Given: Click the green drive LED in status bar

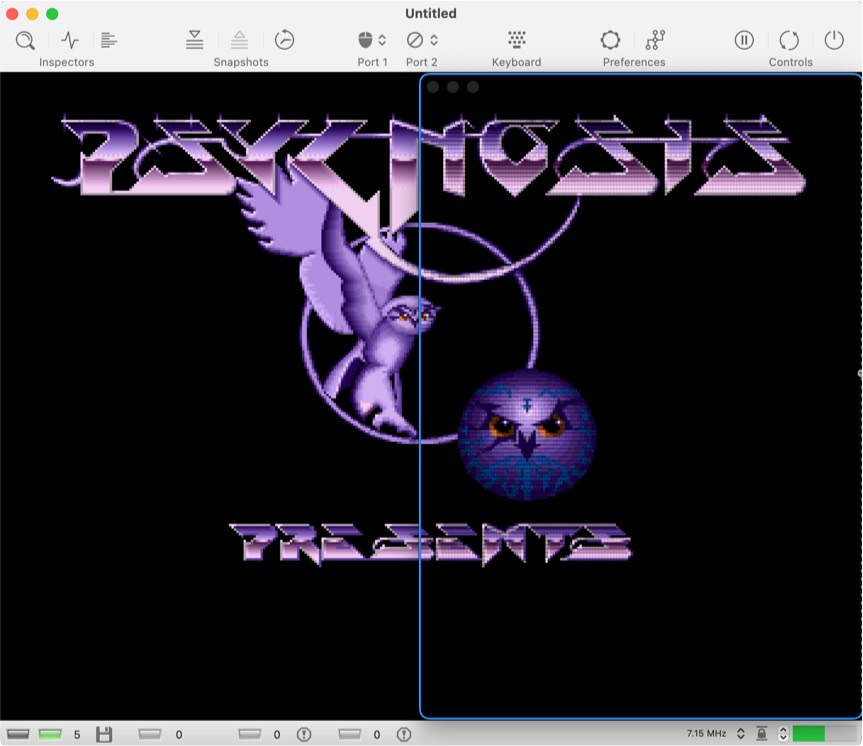Looking at the screenshot, I should point(50,734).
